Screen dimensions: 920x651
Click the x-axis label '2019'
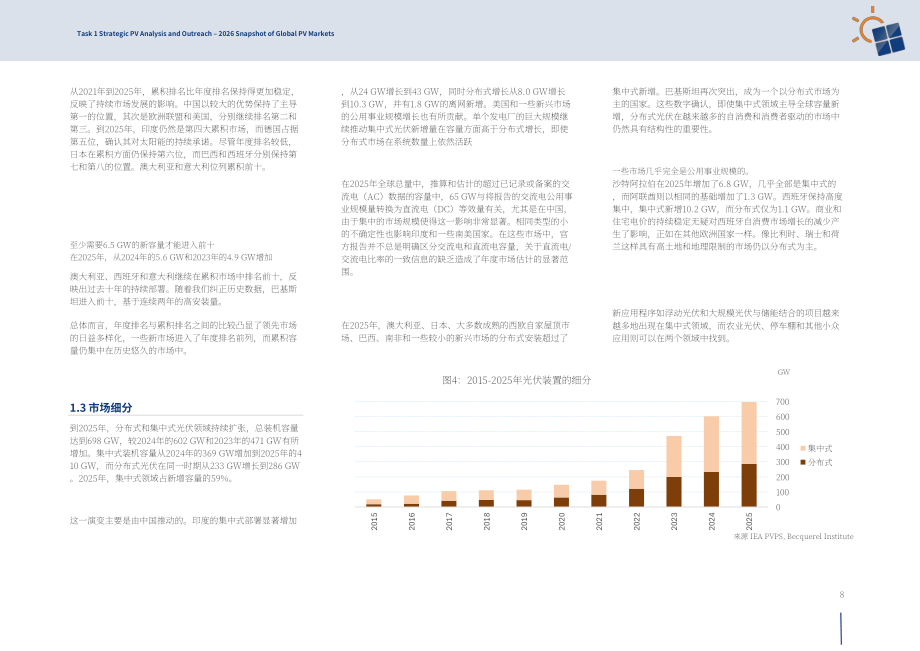point(525,521)
